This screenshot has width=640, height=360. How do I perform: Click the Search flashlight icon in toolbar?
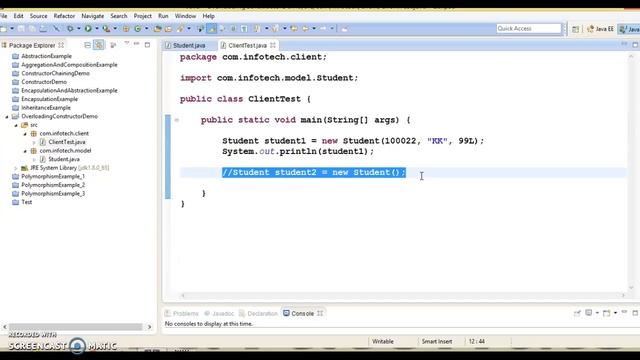(180, 29)
